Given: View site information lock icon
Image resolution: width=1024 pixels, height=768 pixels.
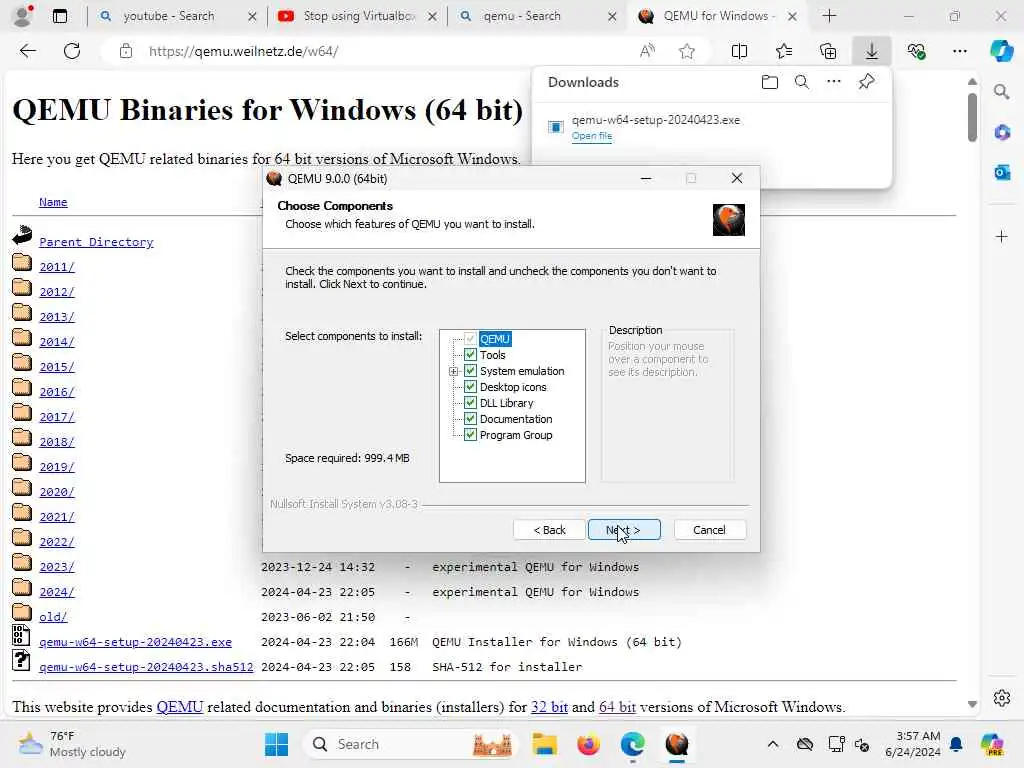Looking at the screenshot, I should click(126, 51).
